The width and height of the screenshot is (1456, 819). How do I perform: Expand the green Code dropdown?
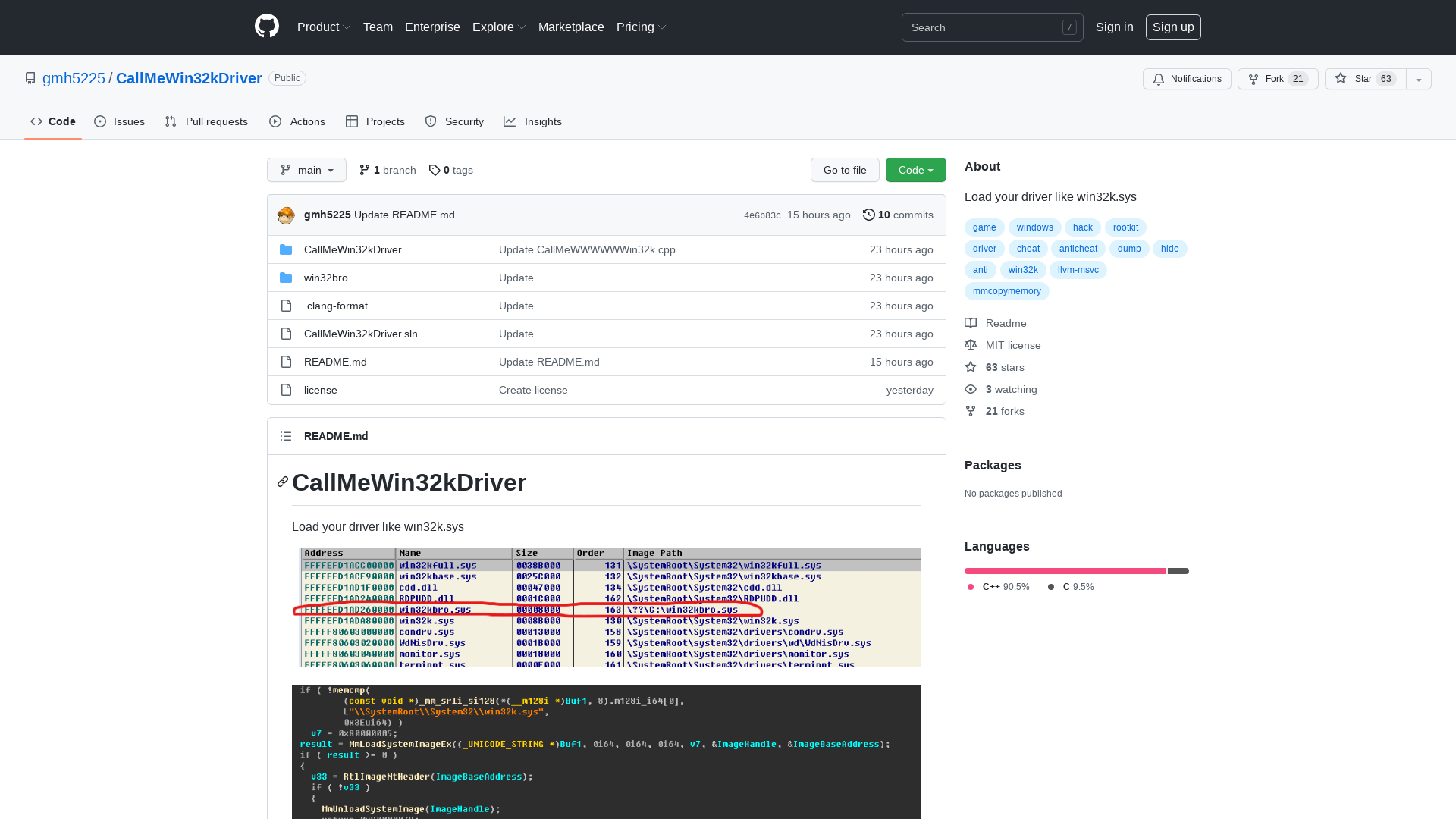coord(915,170)
